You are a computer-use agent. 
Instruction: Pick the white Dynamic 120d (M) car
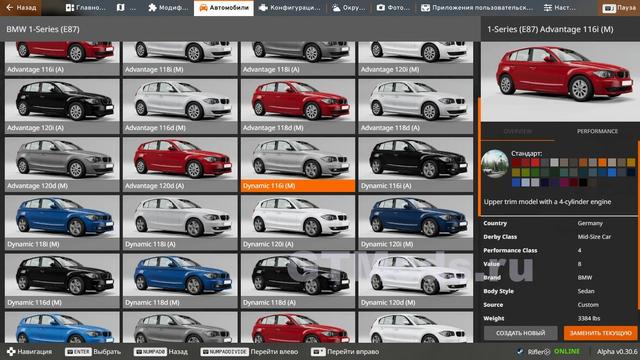tap(416, 281)
